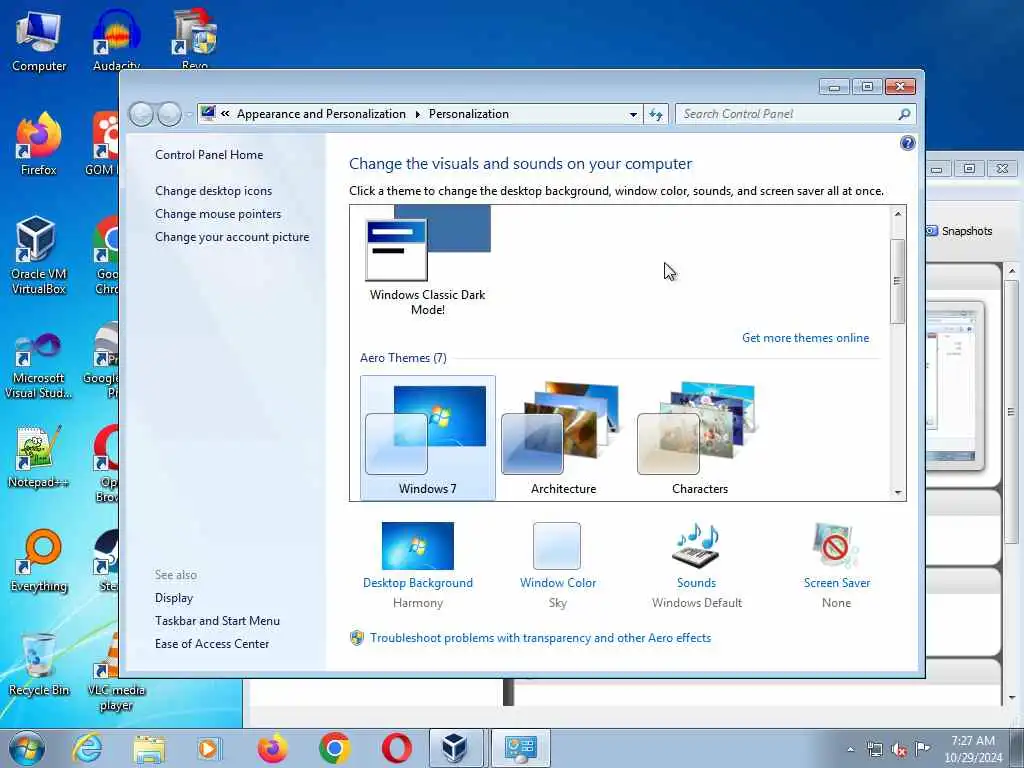
Task: Open Windows Explorer folder from taskbar
Action: tap(149, 748)
